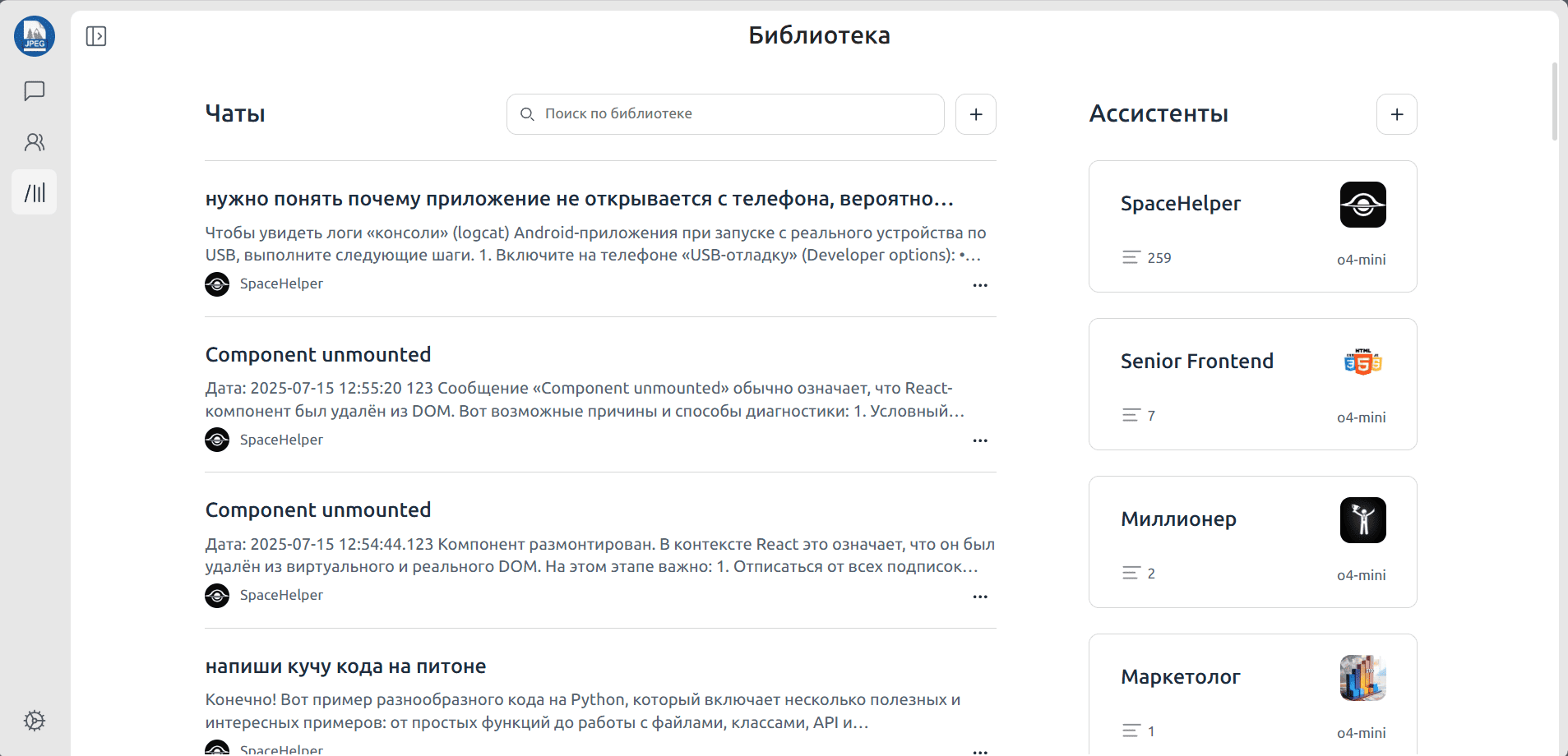
Task: Open options menu for first Component unmounted chat
Action: [x=980, y=440]
